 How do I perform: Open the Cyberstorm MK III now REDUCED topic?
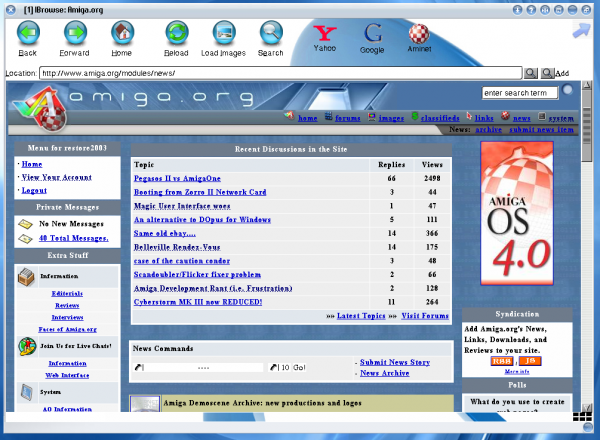[x=198, y=302]
